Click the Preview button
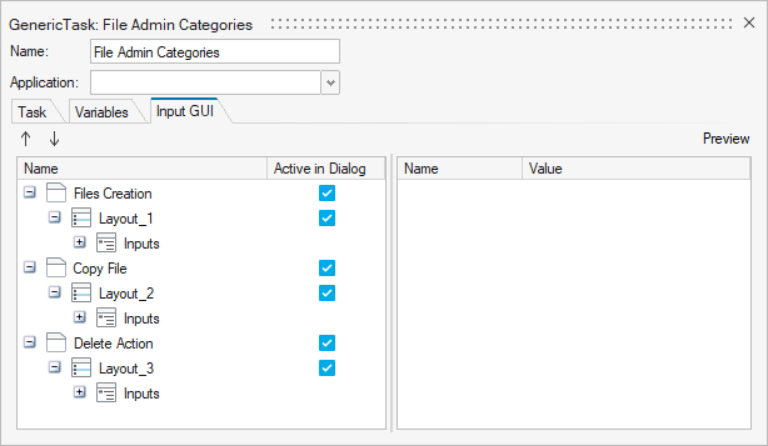 tap(726, 139)
